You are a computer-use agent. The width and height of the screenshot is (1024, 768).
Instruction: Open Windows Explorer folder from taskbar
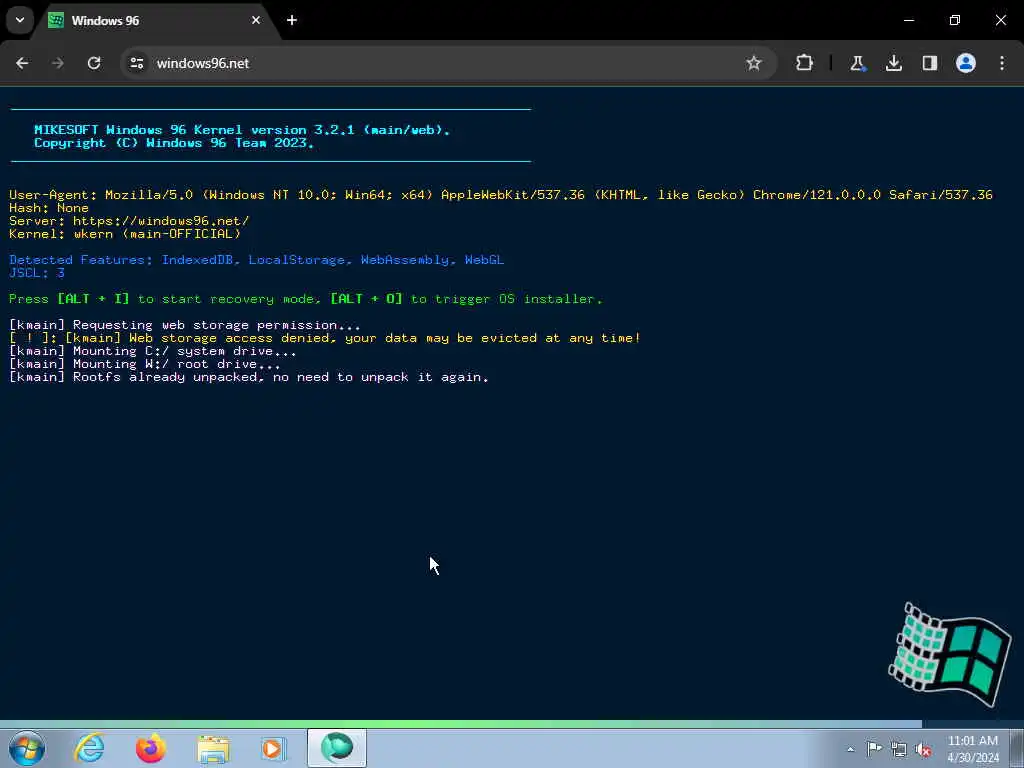click(213, 748)
